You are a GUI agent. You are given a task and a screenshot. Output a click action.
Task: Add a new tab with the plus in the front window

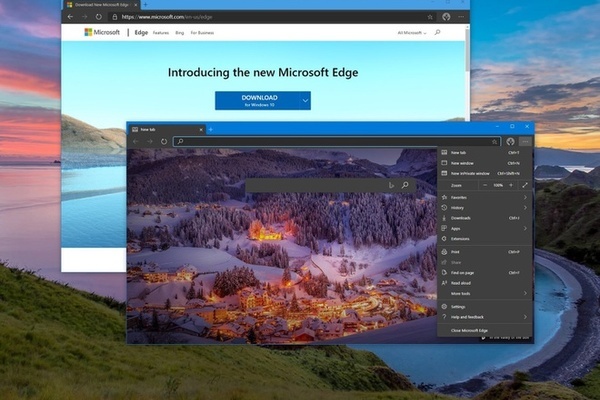point(210,130)
